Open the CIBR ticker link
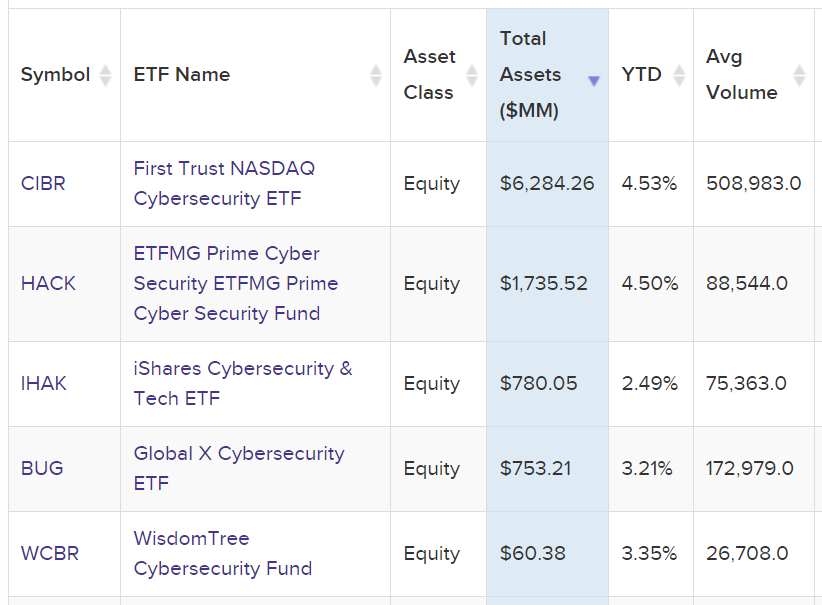 42,183
